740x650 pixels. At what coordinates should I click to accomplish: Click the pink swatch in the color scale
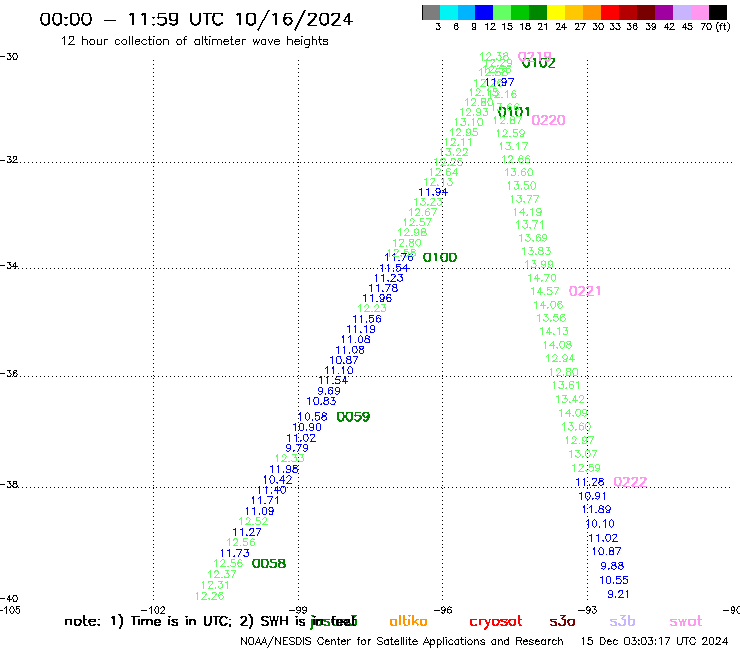click(x=699, y=12)
